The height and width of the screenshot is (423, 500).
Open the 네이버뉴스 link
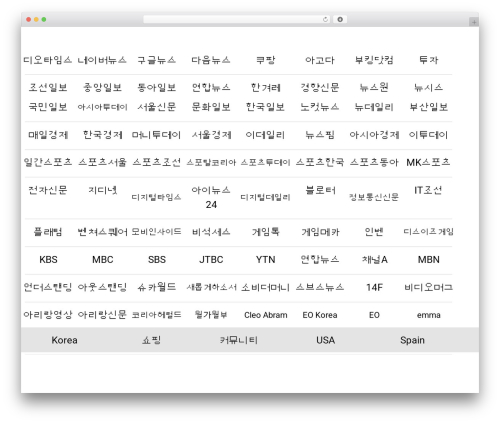102,60
